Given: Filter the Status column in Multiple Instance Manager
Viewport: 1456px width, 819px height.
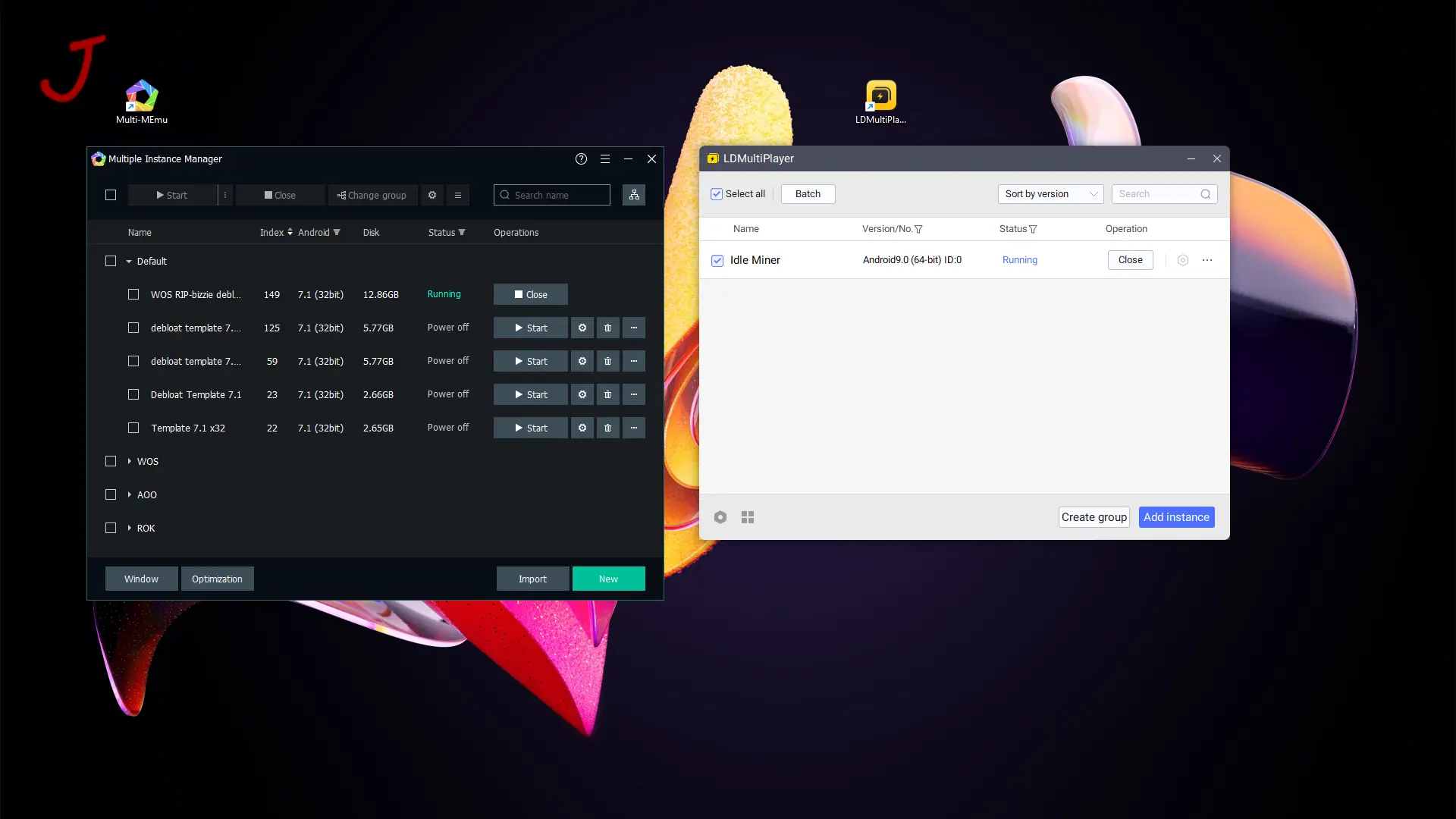Looking at the screenshot, I should click(x=462, y=232).
